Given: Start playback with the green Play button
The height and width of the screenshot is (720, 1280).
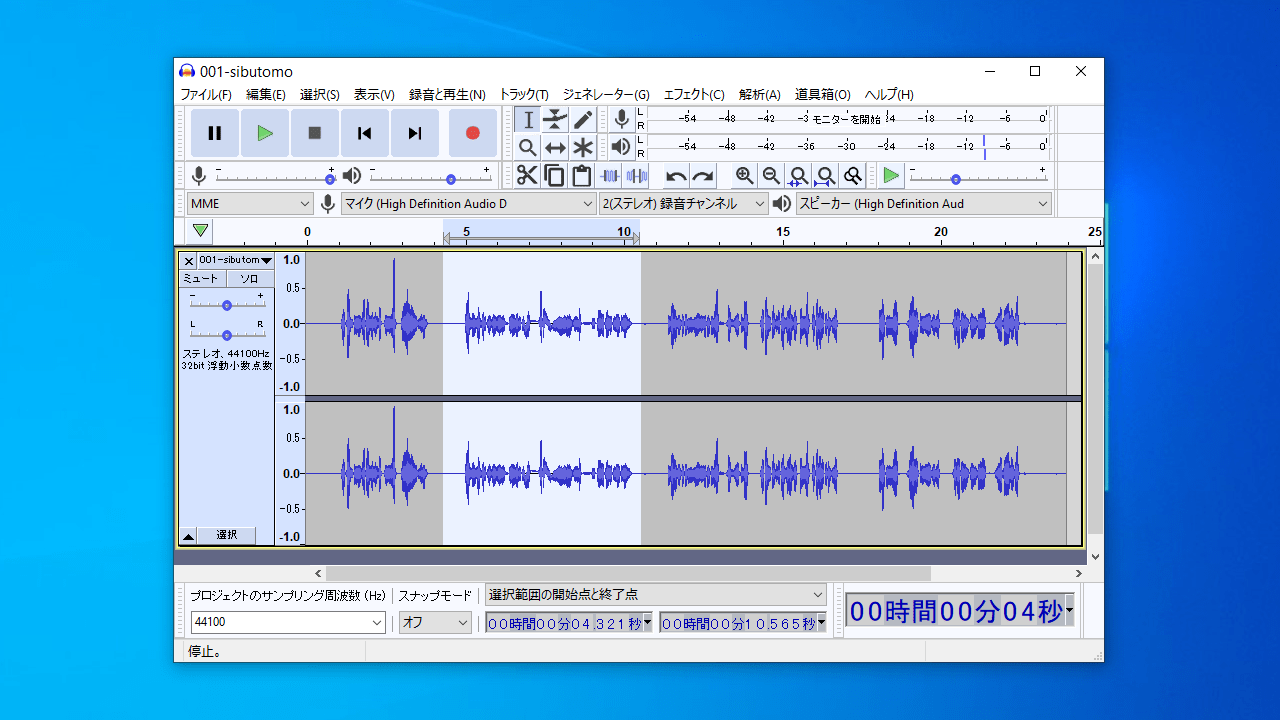Looking at the screenshot, I should pos(265,133).
